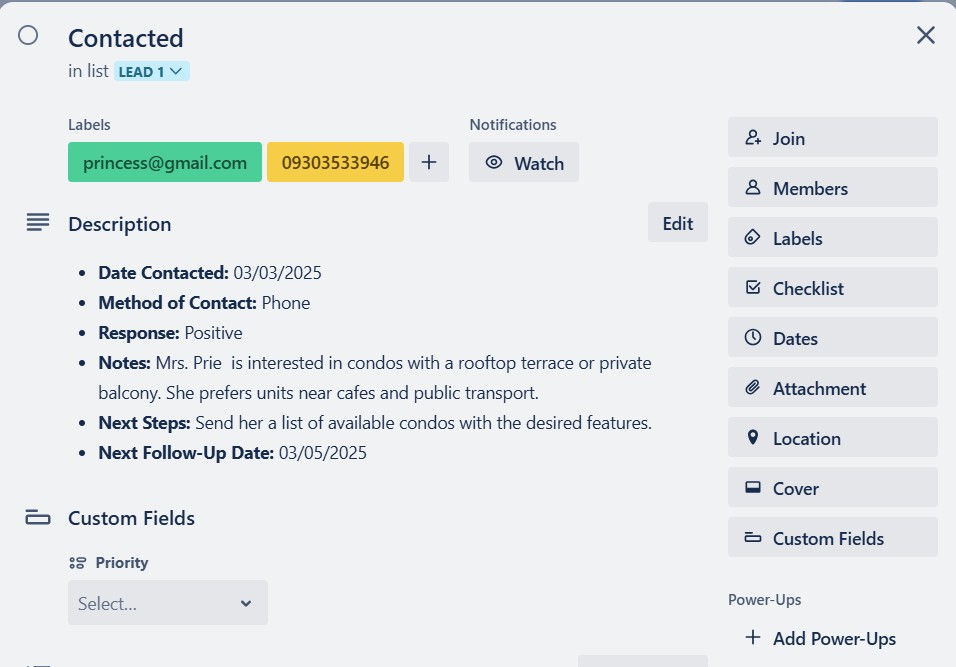Add a Checklist to the card
956x667 pixels.
pos(832,288)
